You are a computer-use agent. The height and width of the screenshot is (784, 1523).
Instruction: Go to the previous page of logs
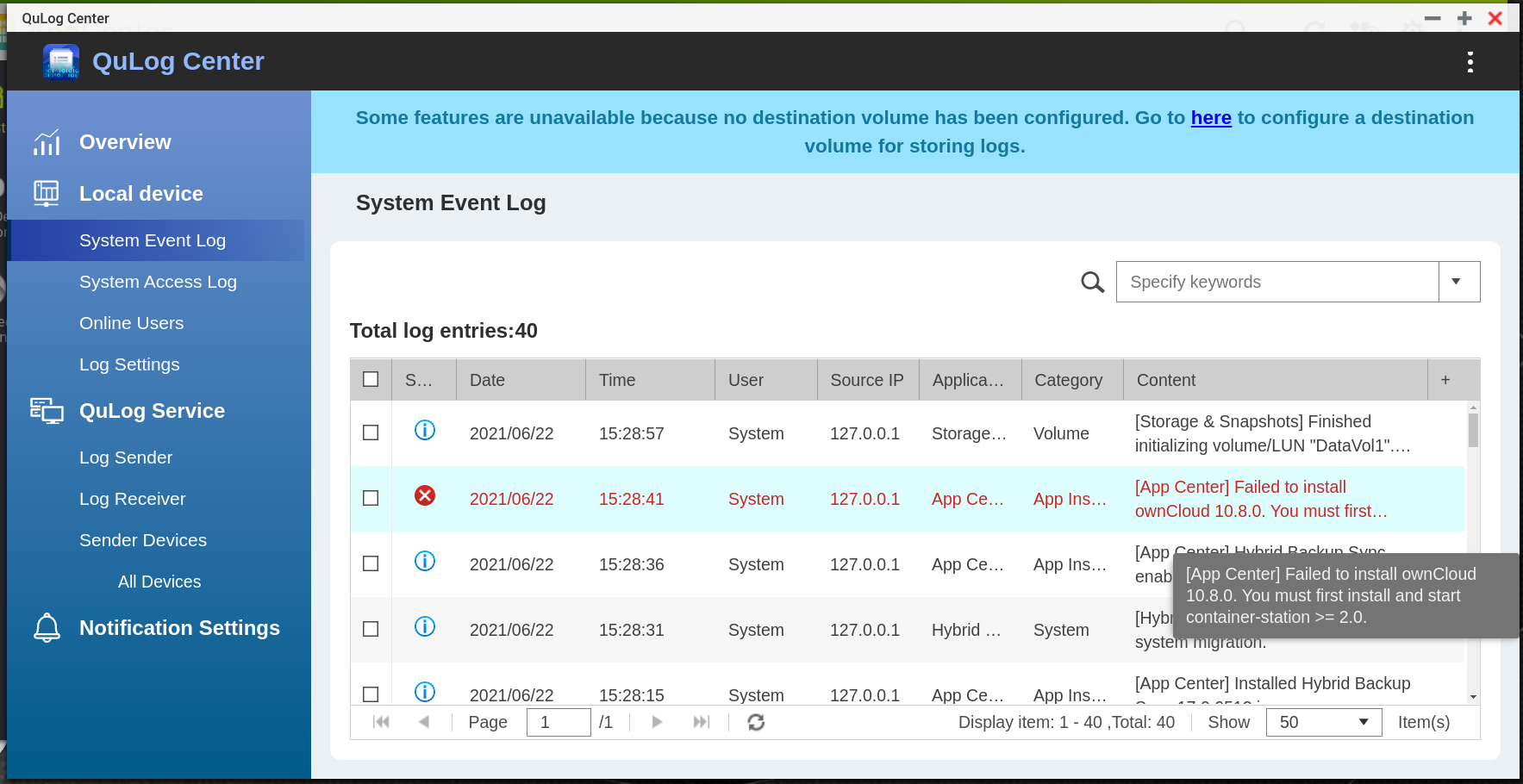click(x=423, y=722)
